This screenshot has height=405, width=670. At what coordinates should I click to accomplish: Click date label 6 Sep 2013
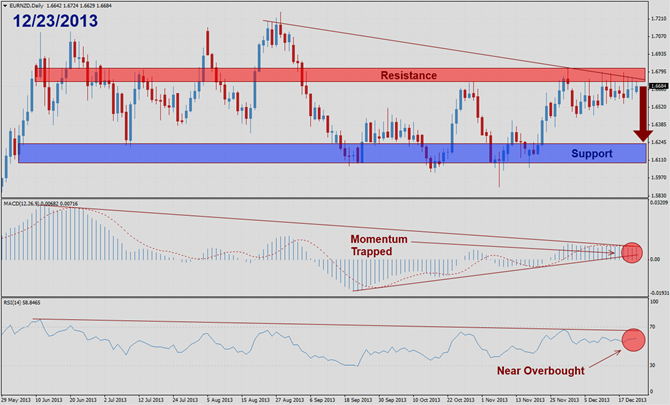[323, 400]
